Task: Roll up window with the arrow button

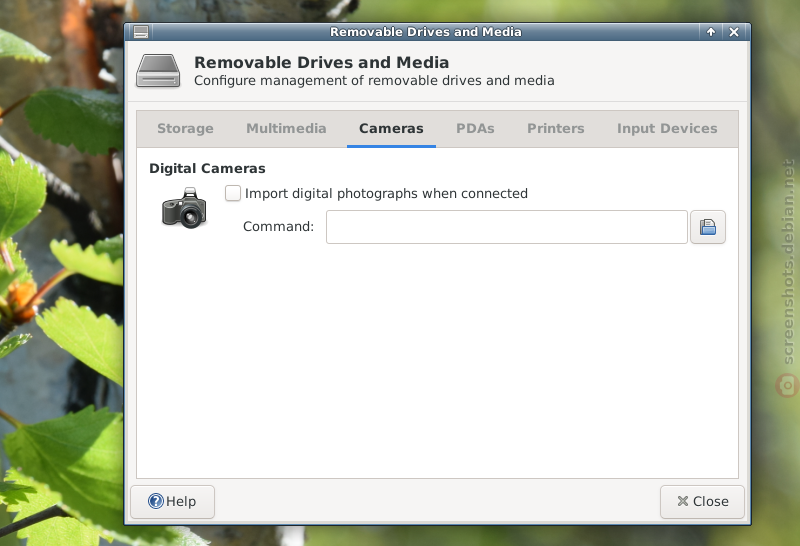Action: [x=711, y=32]
